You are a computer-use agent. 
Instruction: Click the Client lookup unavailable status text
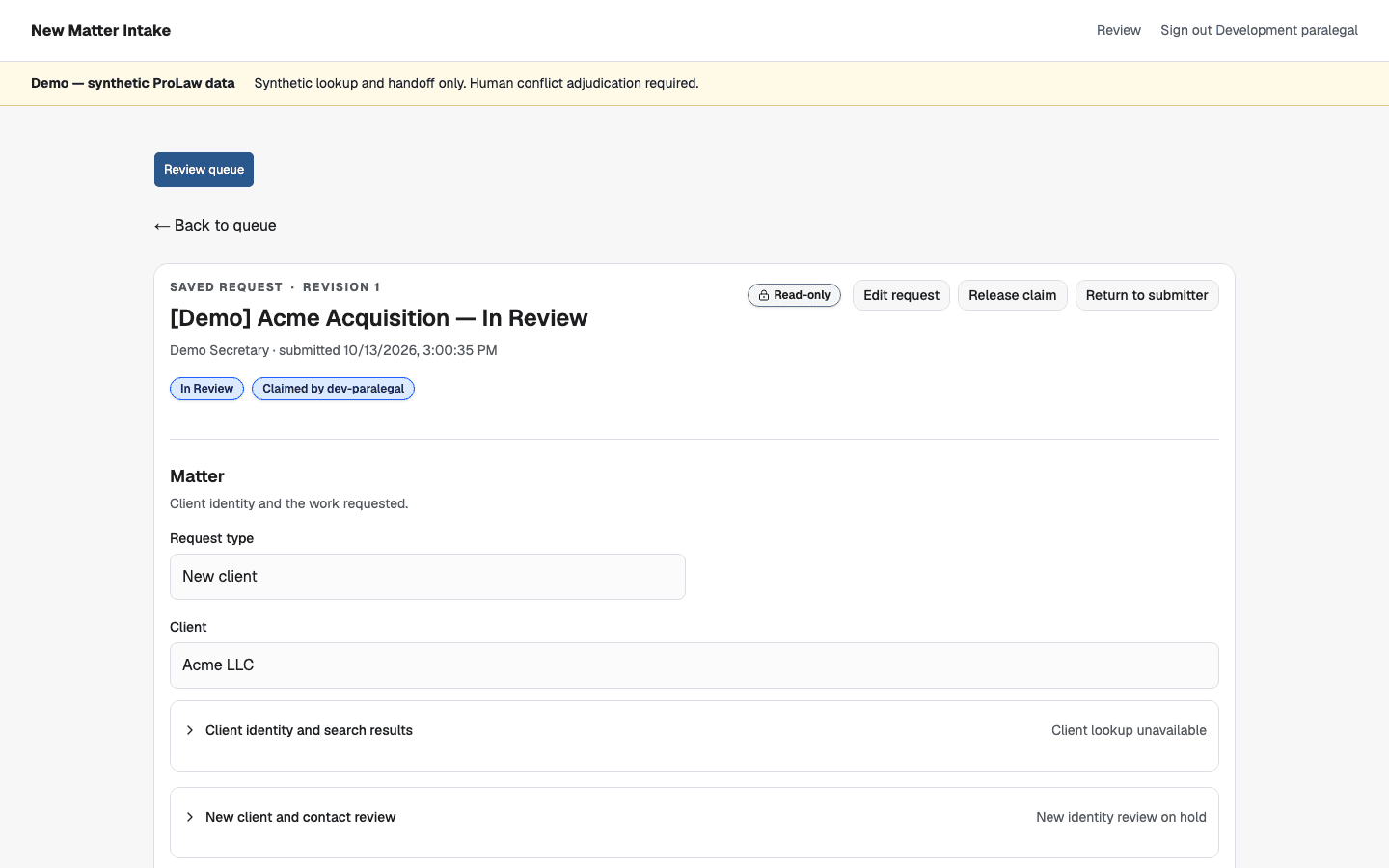click(x=1129, y=730)
